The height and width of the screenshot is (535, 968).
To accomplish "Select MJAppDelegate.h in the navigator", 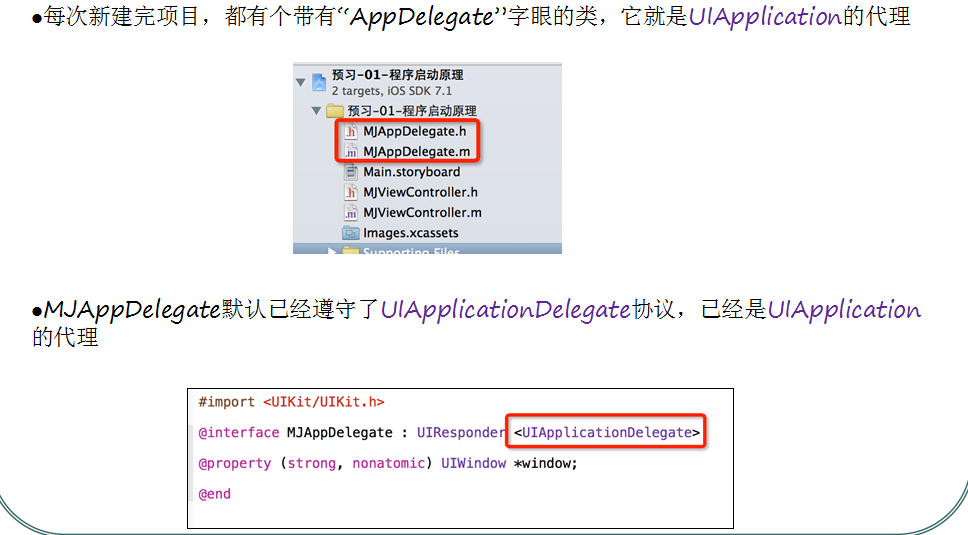I will point(415,131).
